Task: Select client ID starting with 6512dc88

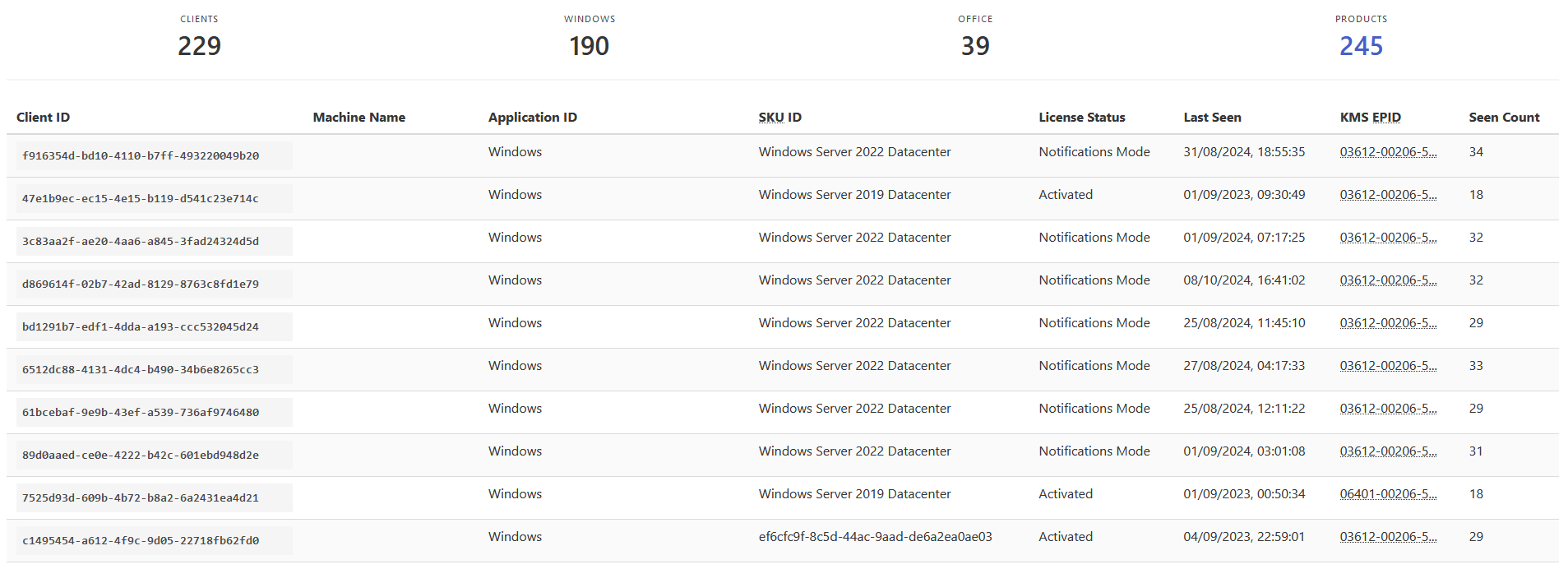Action: (x=141, y=370)
